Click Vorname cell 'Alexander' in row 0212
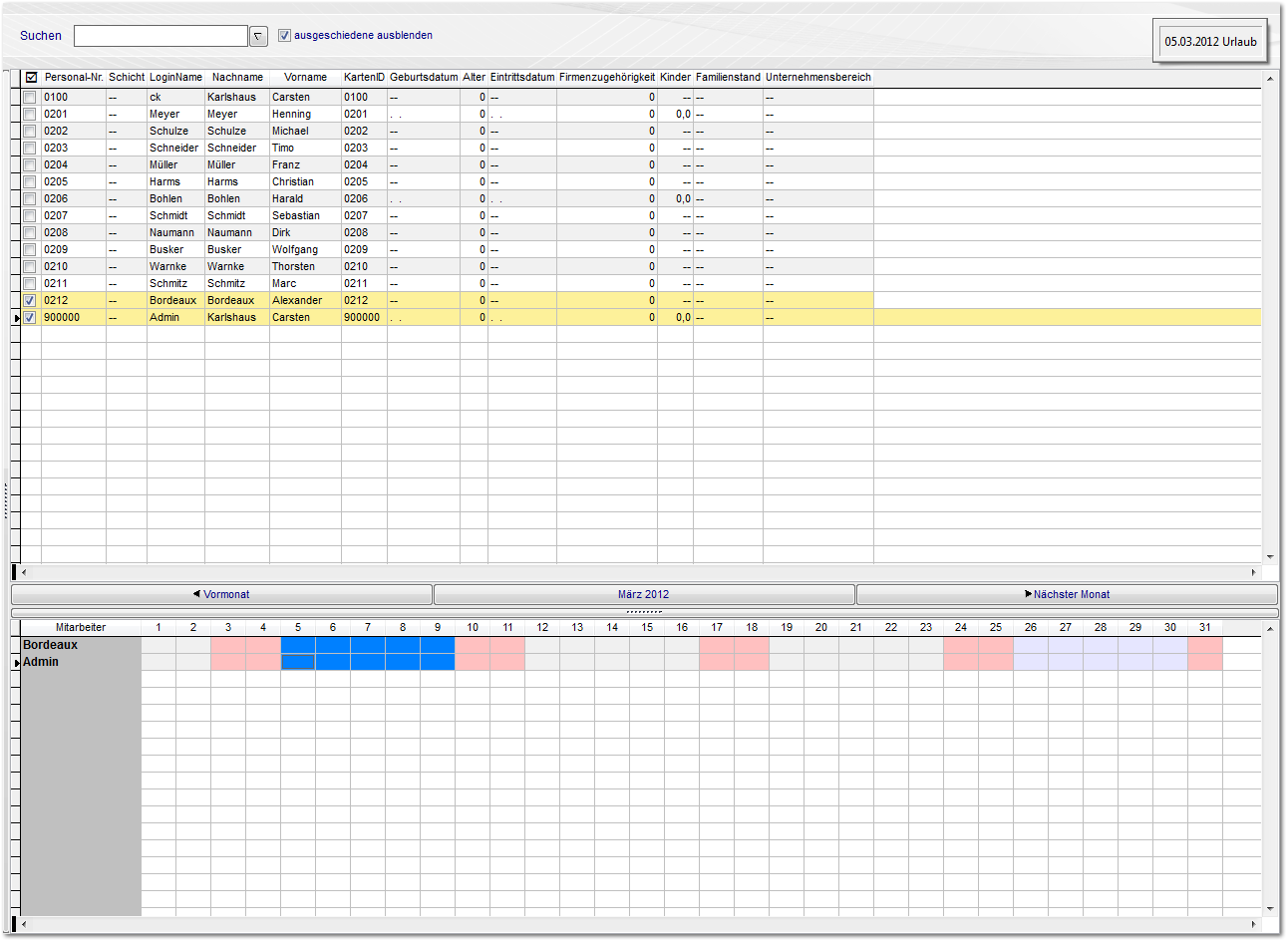 [305, 300]
